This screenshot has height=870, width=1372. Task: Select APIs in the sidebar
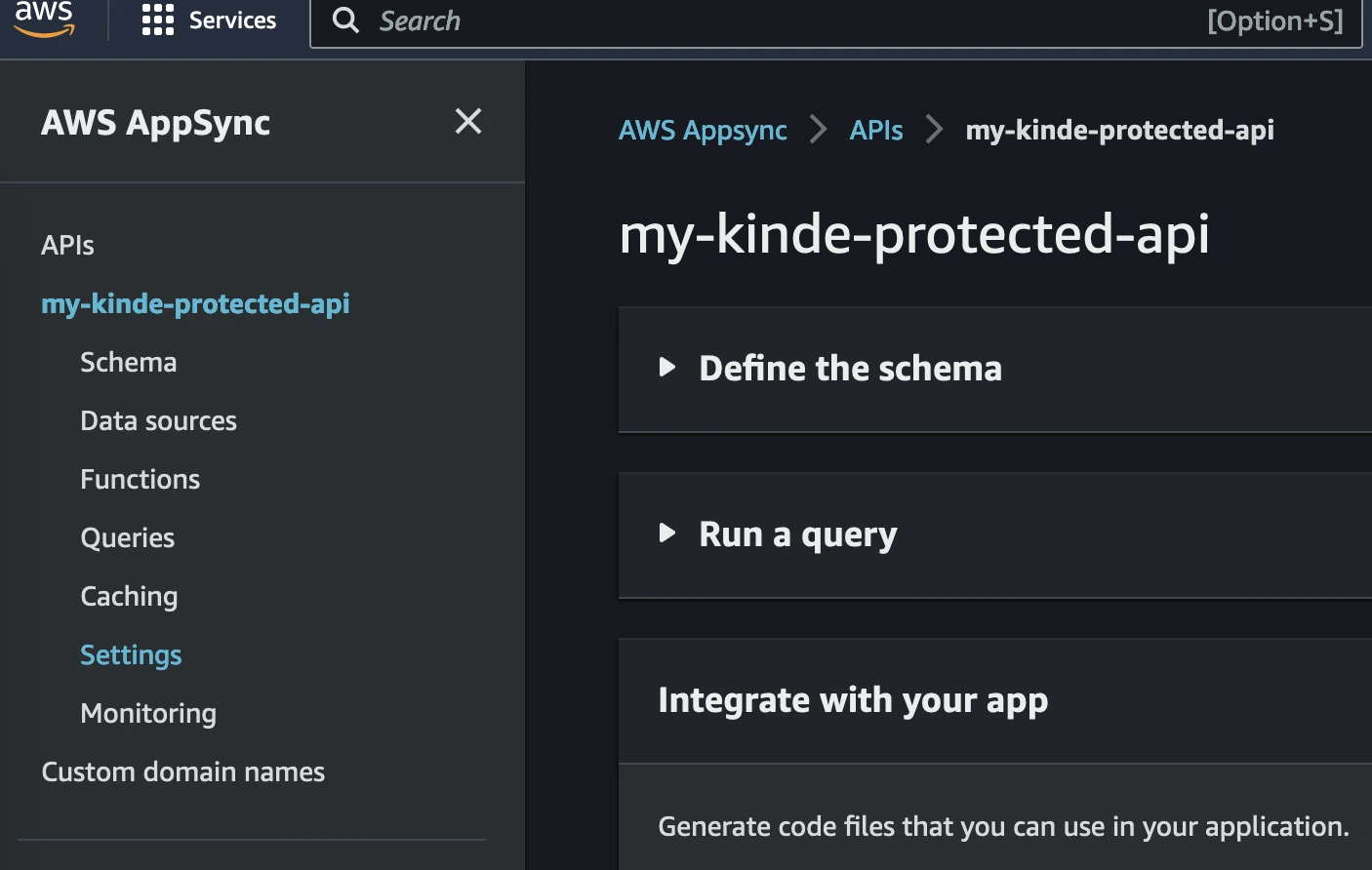[x=67, y=245]
